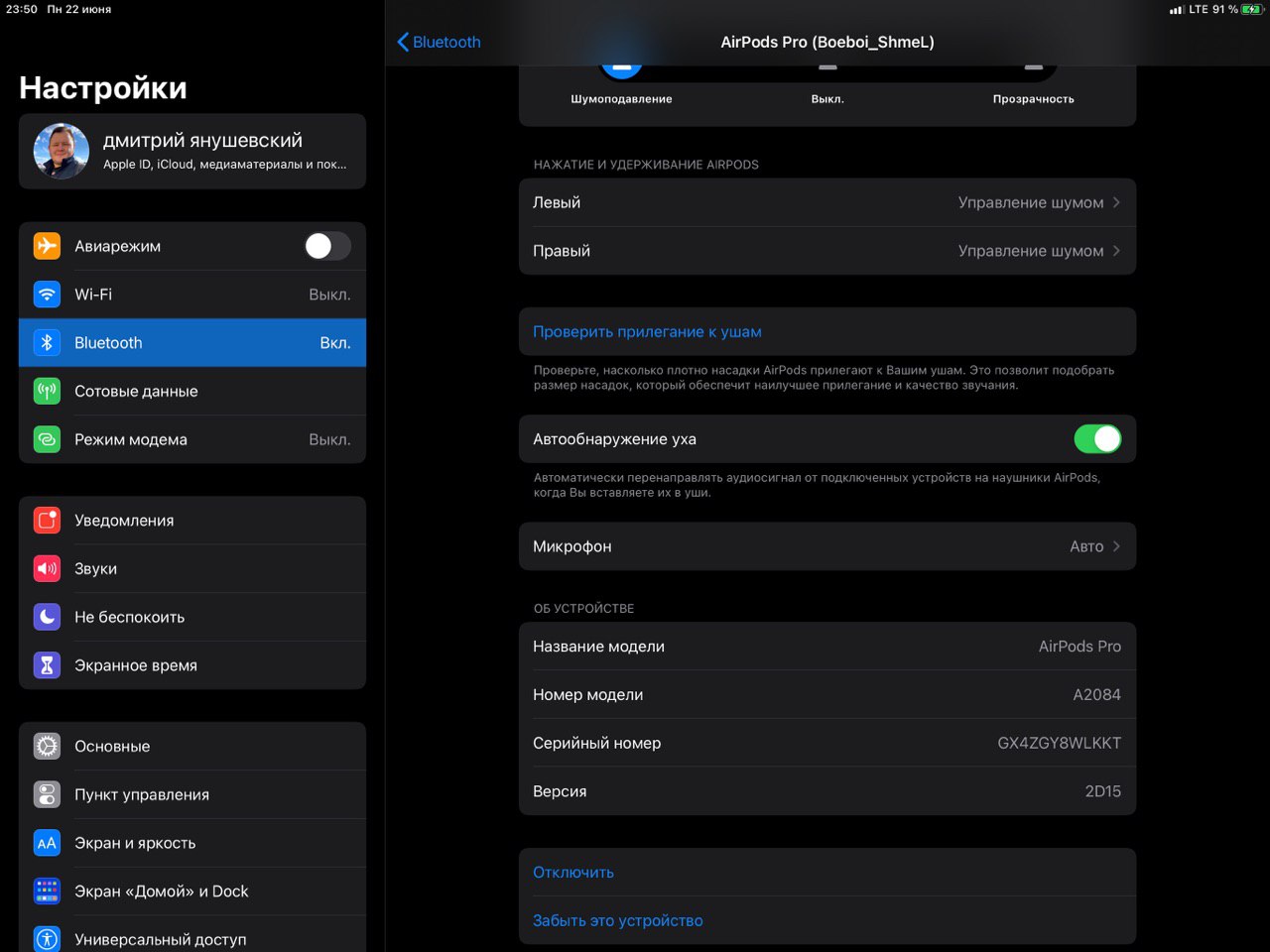The image size is (1270, 952).
Task: Tap version value 2D15
Action: 1102,791
